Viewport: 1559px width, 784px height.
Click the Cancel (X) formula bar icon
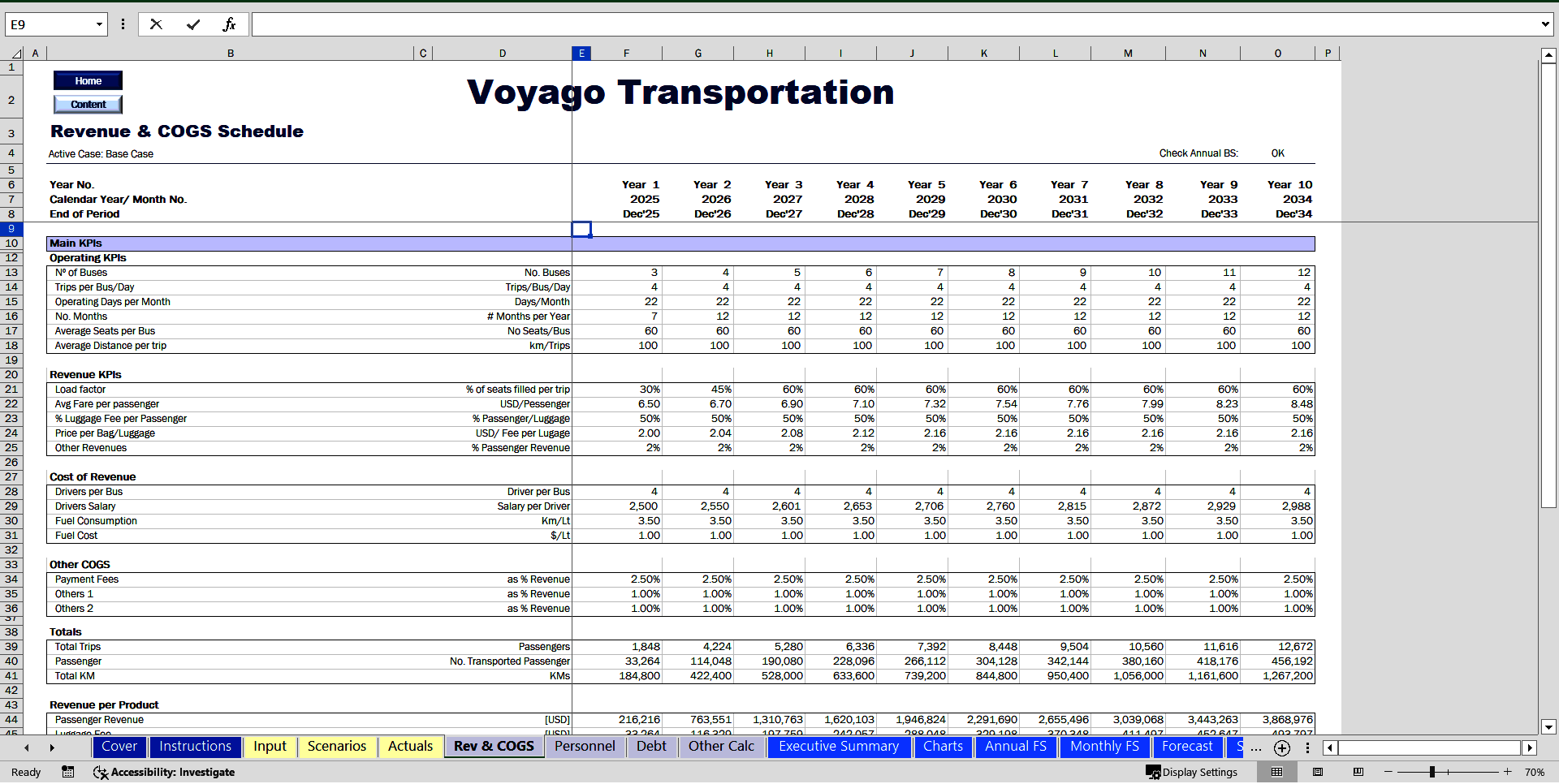(x=156, y=24)
